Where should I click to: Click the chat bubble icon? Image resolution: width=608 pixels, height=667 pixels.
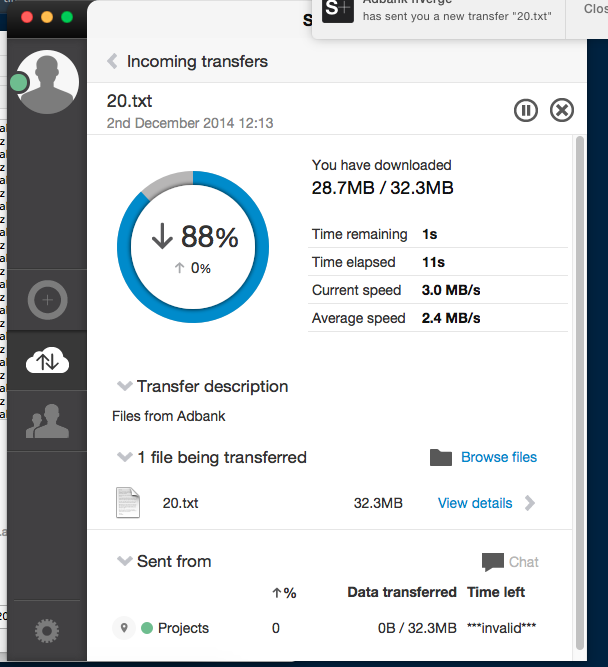[x=493, y=562]
